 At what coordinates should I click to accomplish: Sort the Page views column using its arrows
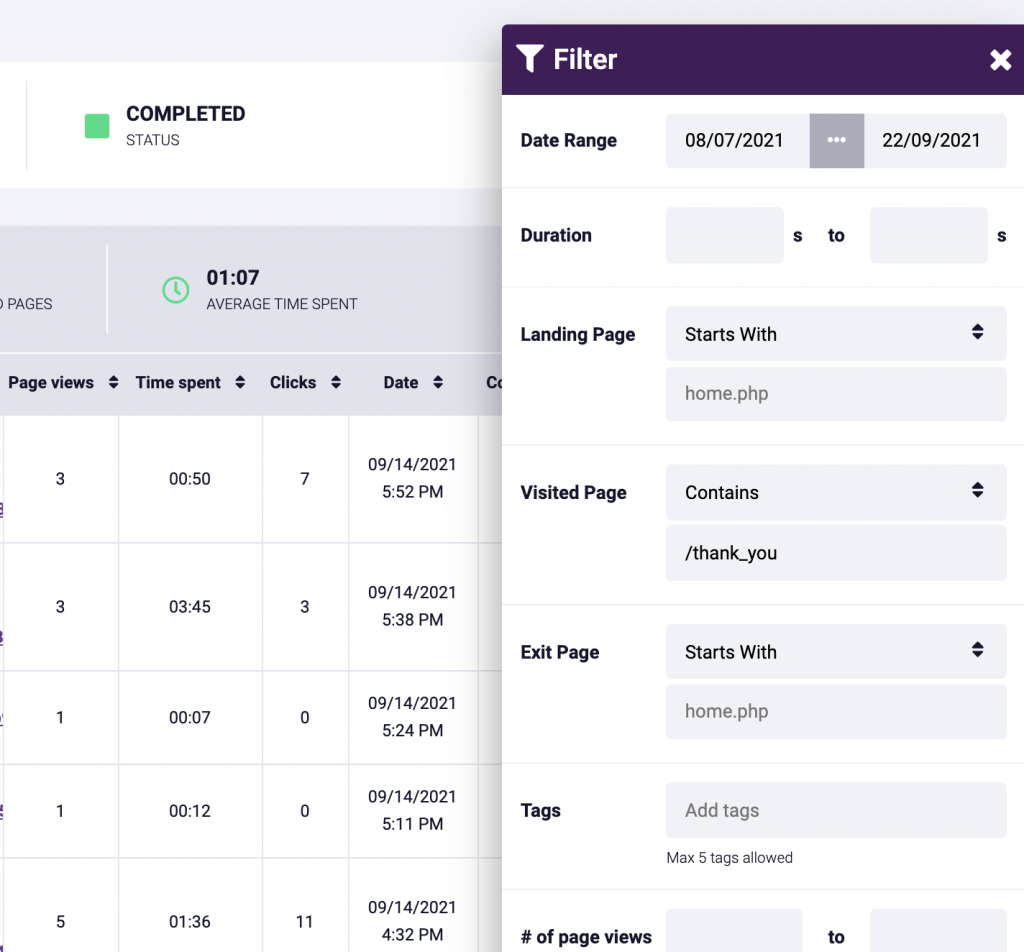coord(112,382)
